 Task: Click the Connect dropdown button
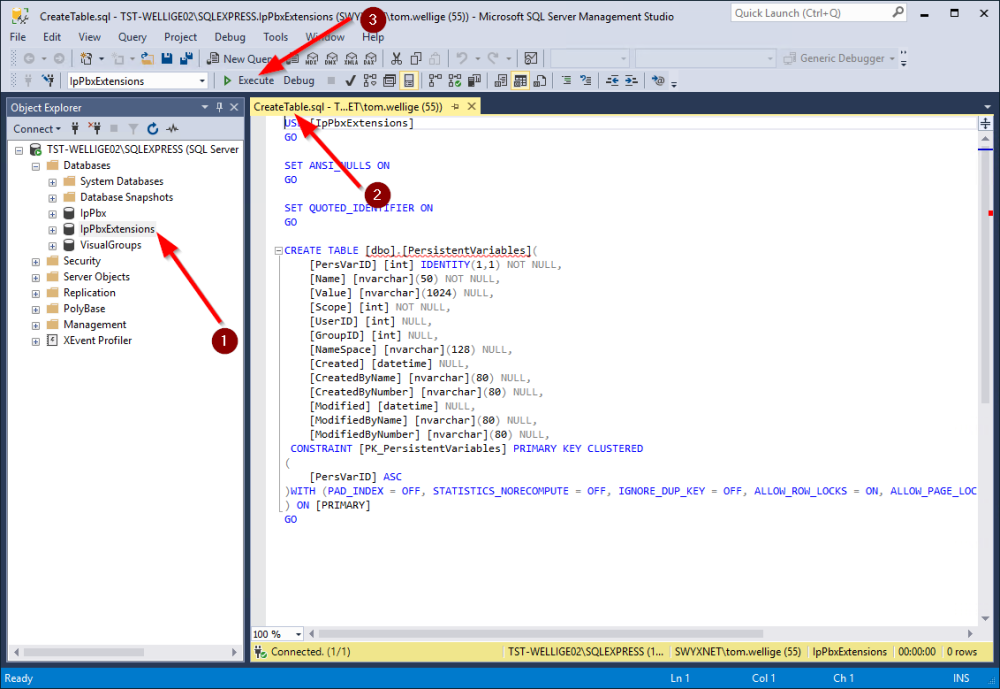(37, 129)
